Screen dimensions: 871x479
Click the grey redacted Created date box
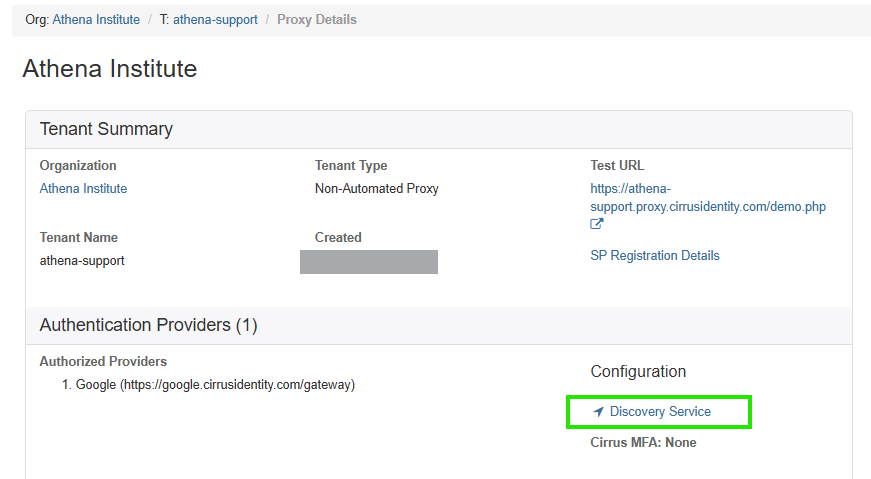coord(369,262)
